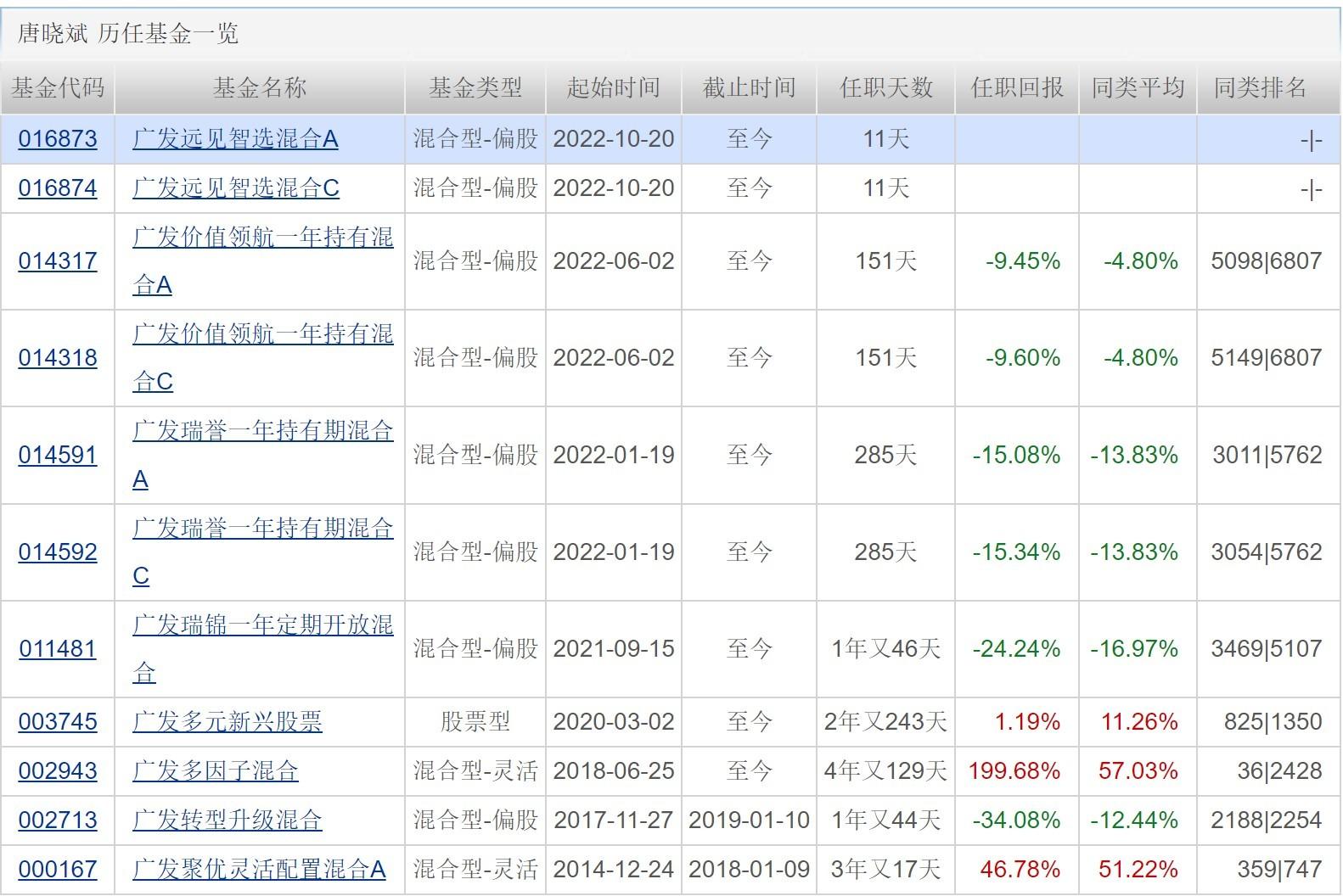Open the 广发瑞誉一年持有期混合C fund link

click(263, 552)
